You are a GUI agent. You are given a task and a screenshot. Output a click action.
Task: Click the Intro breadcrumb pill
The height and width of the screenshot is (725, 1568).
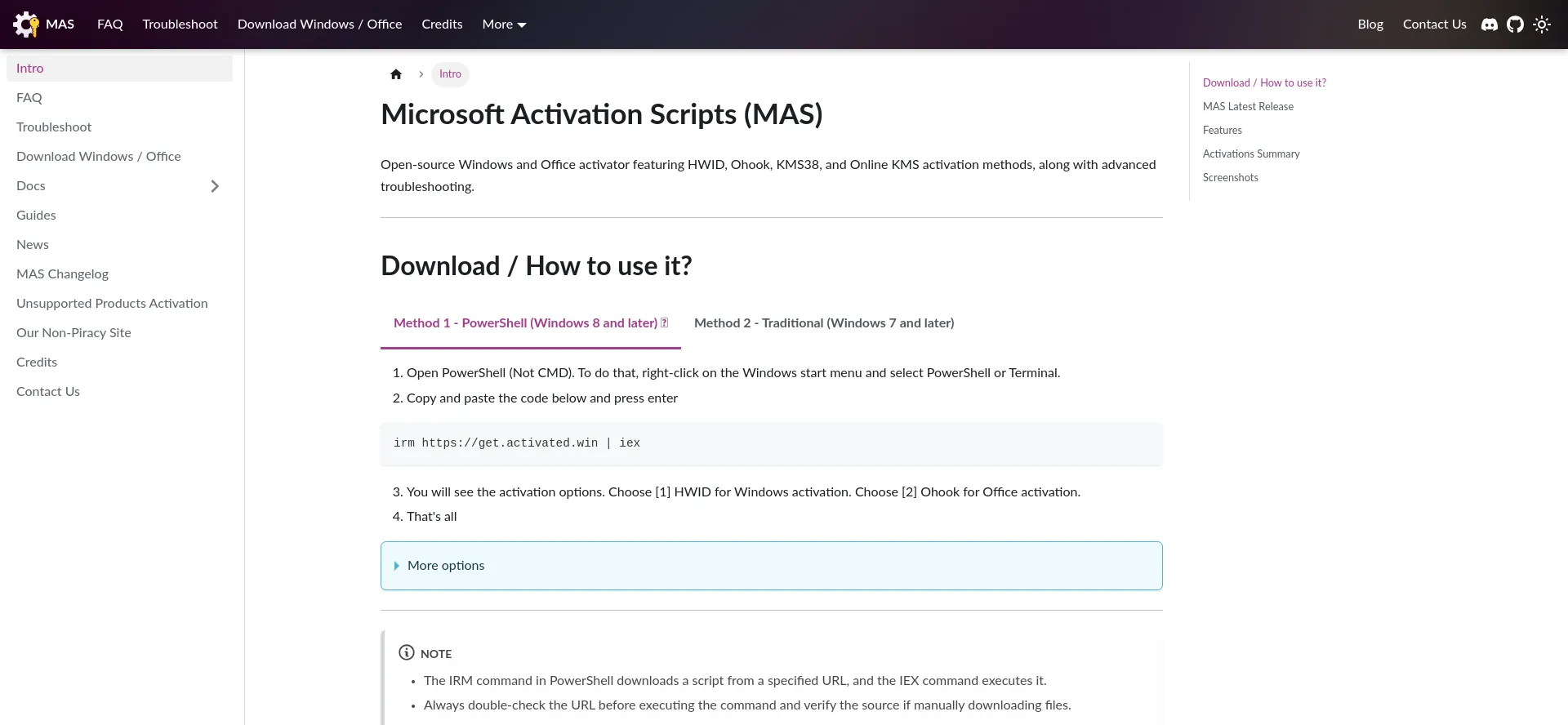[450, 74]
